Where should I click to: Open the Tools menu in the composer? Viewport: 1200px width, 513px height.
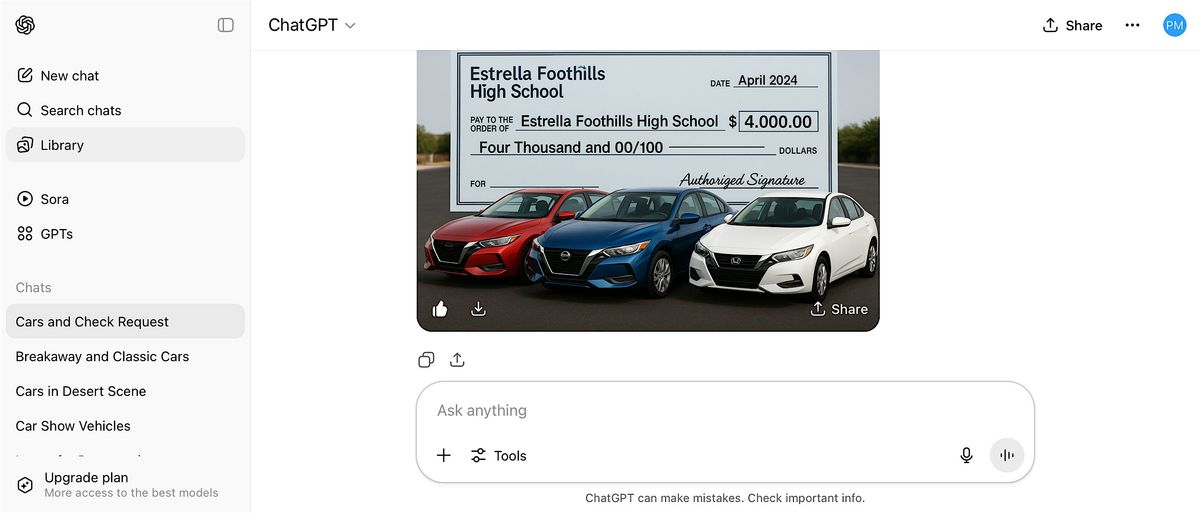pos(498,455)
